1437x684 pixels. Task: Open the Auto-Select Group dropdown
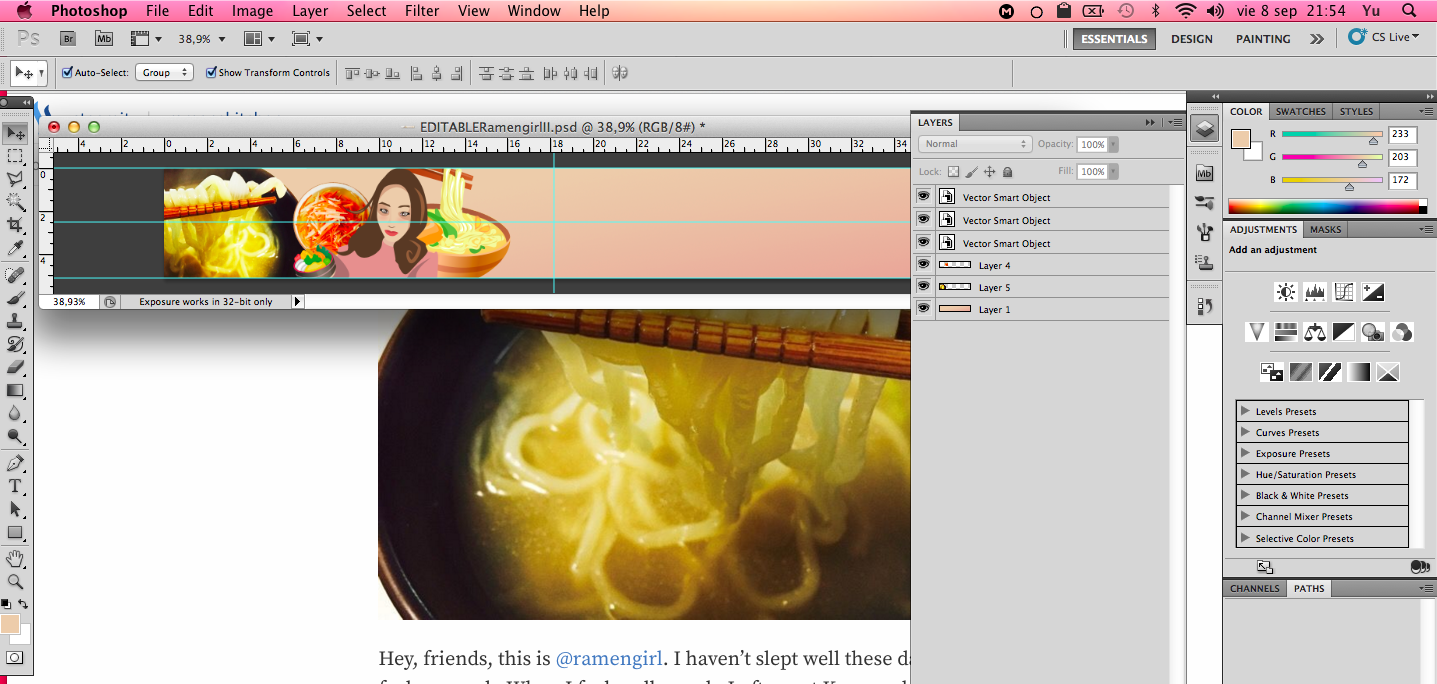(165, 73)
